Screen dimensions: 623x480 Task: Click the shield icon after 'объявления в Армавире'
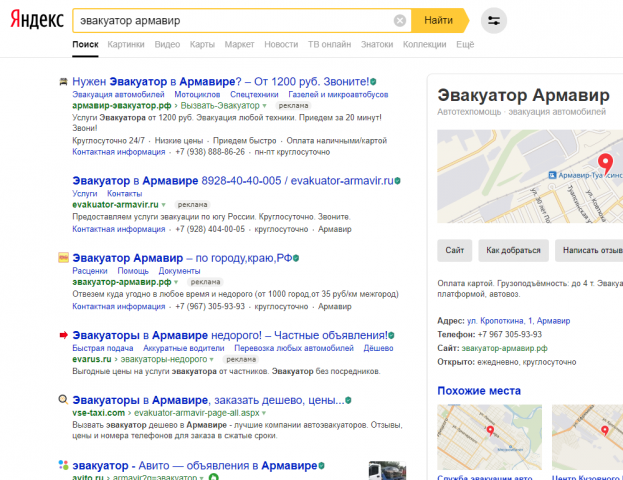(321, 465)
